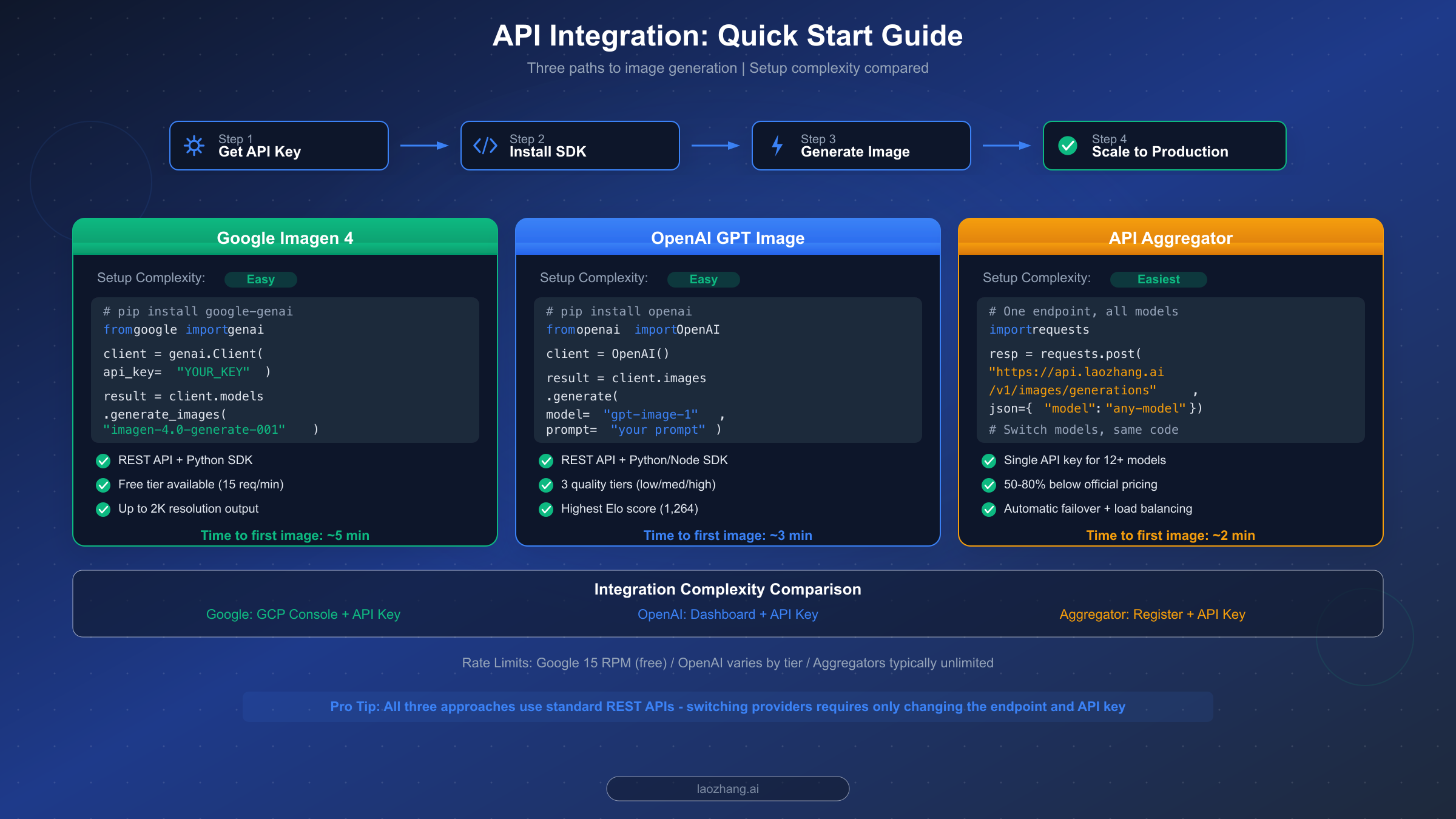Switch to the 'API Aggregator' card header

[x=1170, y=238]
